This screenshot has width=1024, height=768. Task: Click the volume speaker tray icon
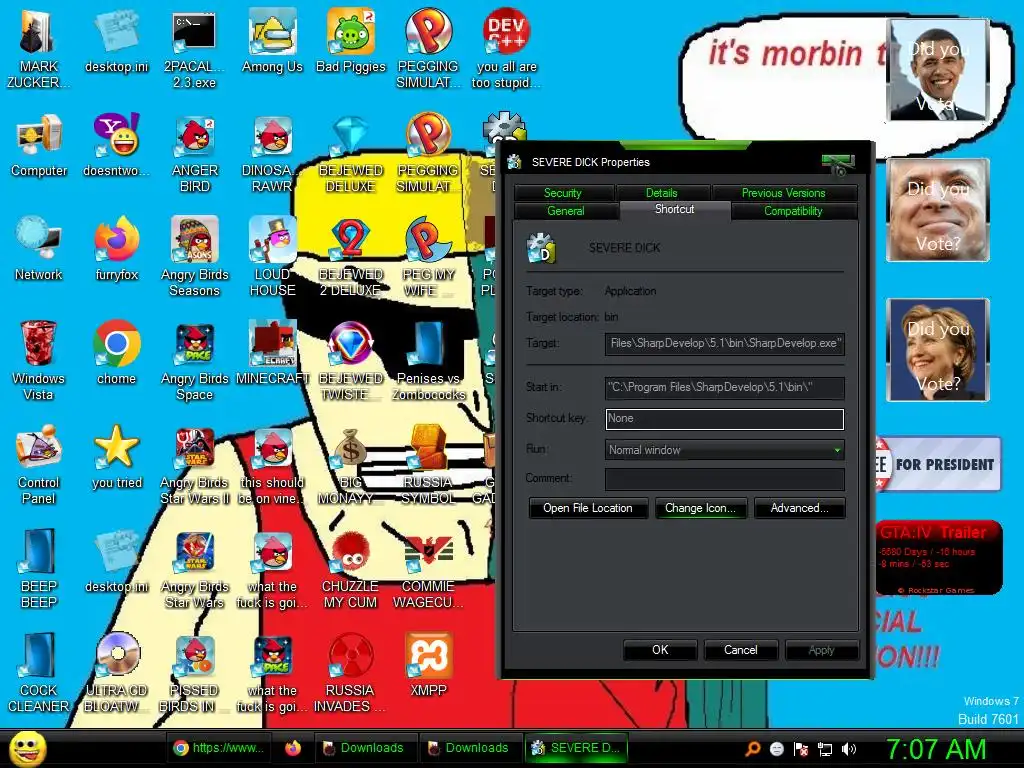coord(849,749)
